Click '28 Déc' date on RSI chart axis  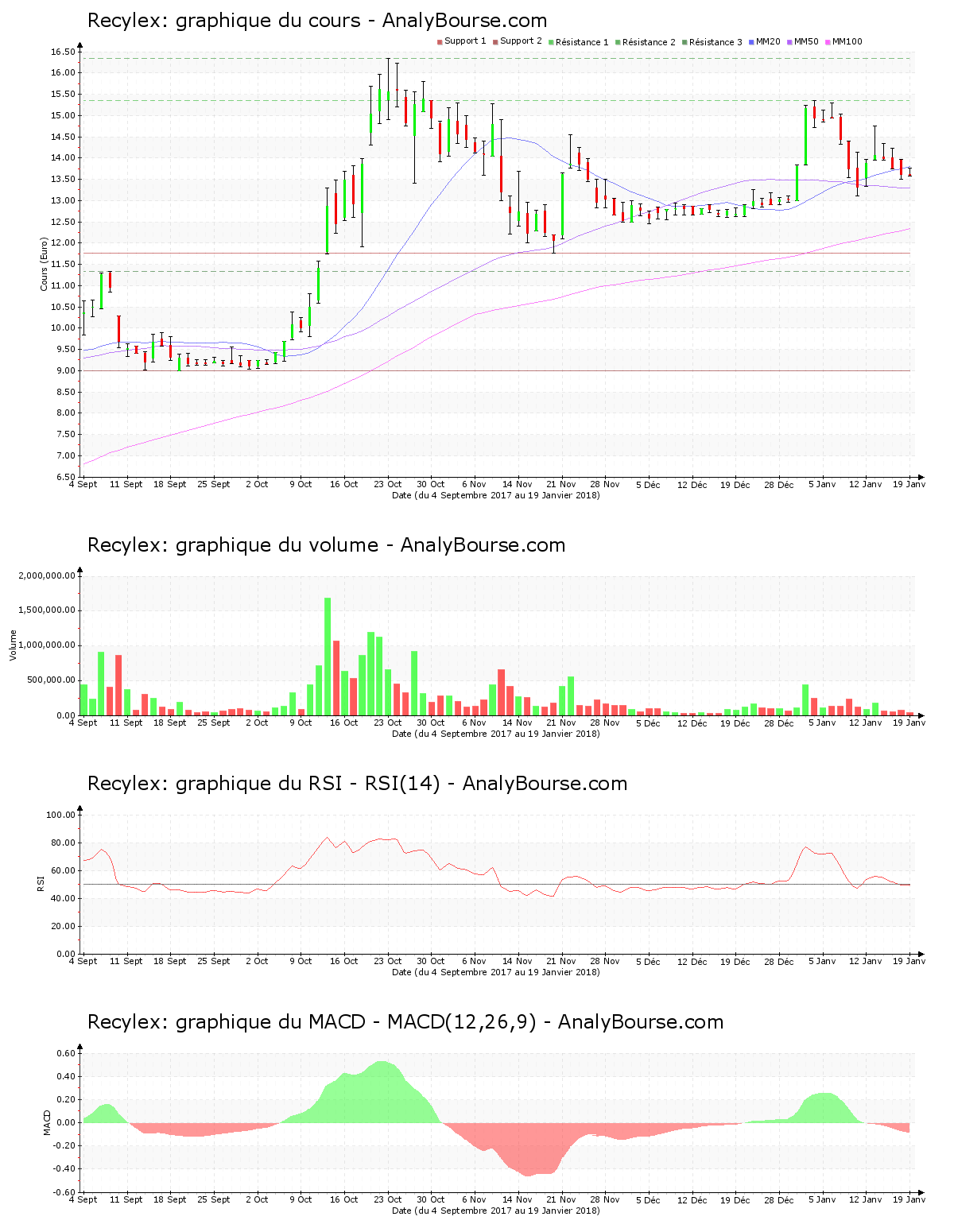click(x=779, y=961)
